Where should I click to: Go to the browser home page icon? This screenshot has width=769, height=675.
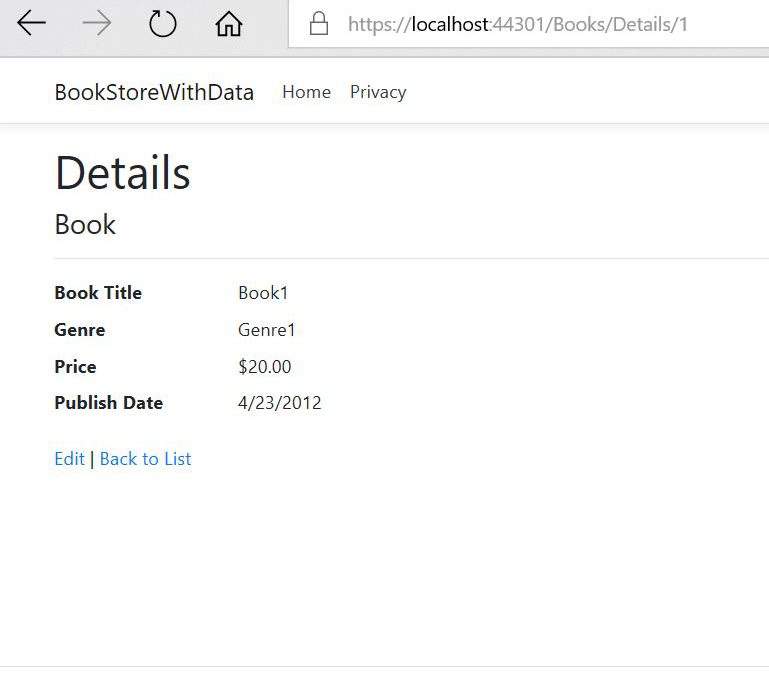229,24
